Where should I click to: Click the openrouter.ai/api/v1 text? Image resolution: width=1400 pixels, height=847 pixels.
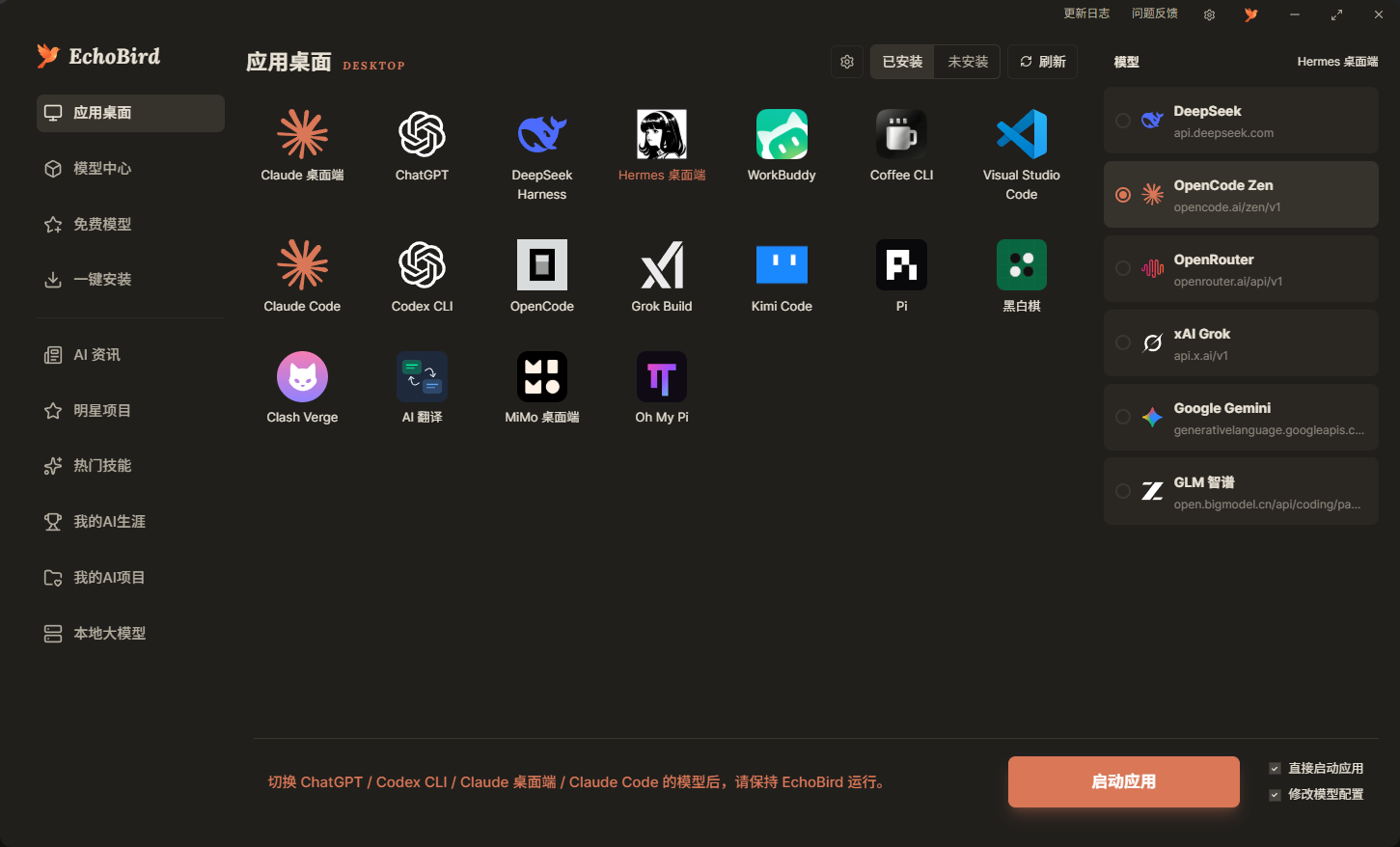1228,282
